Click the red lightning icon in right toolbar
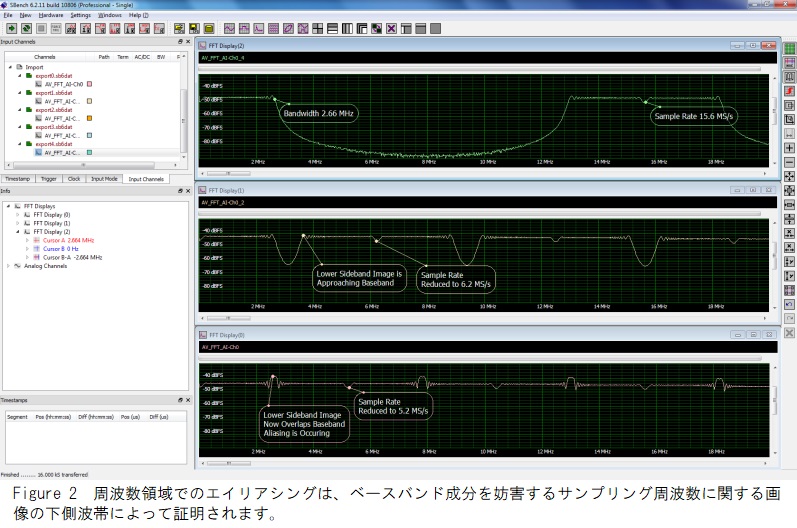Image resolution: width=797 pixels, height=528 pixels. [x=789, y=91]
